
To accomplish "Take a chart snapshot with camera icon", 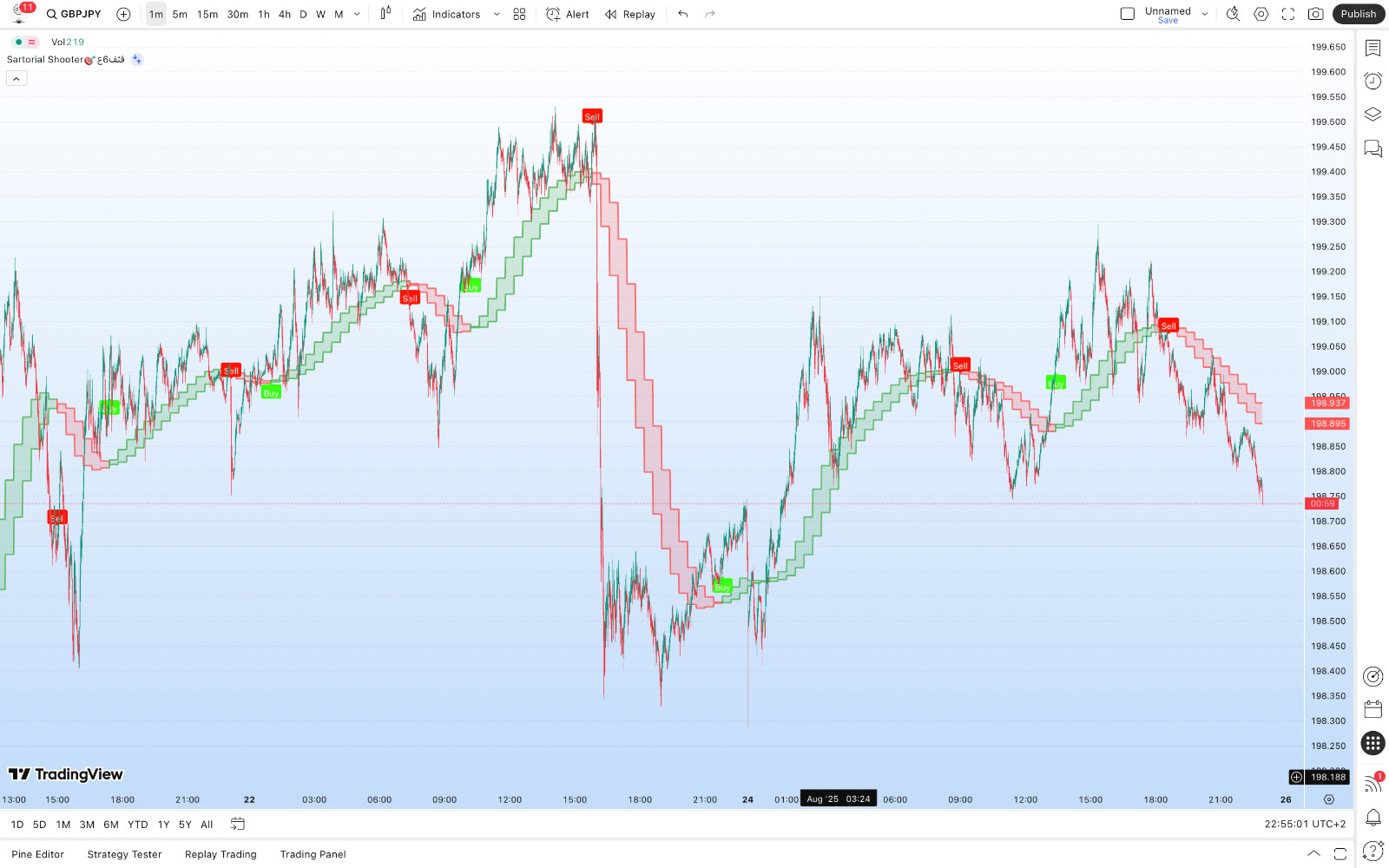I will [x=1316, y=14].
